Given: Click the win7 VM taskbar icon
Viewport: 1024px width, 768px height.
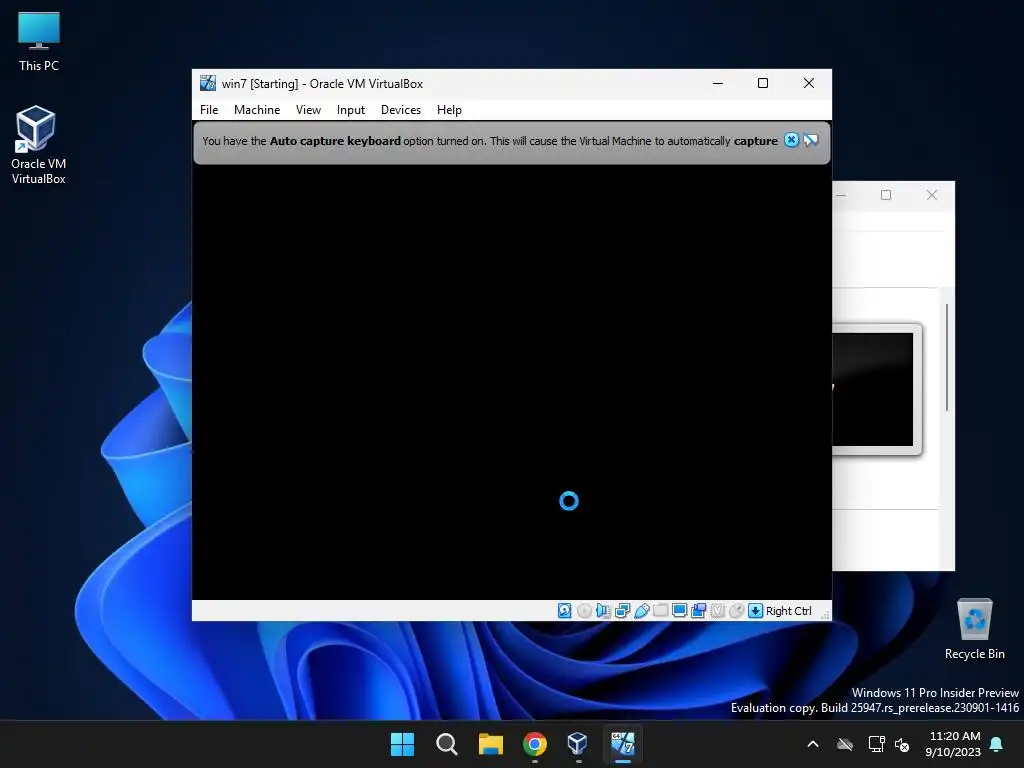Looking at the screenshot, I should pyautogui.click(x=622, y=744).
